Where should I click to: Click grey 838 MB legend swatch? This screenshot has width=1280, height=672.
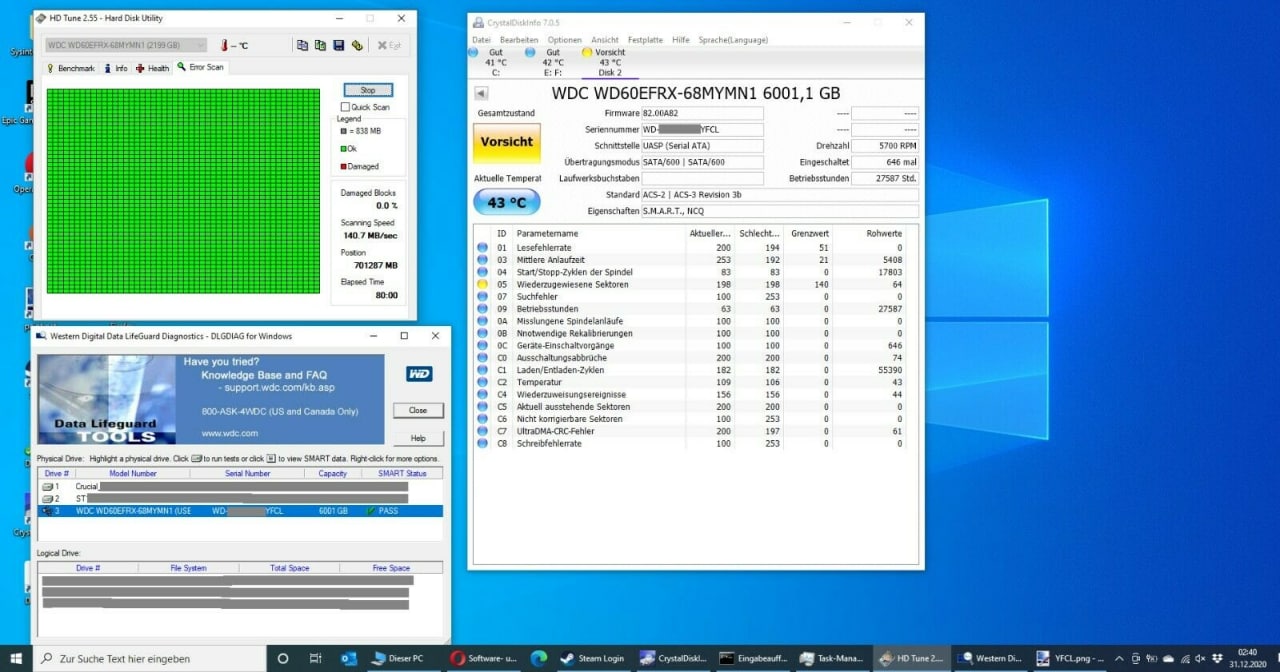pos(344,131)
